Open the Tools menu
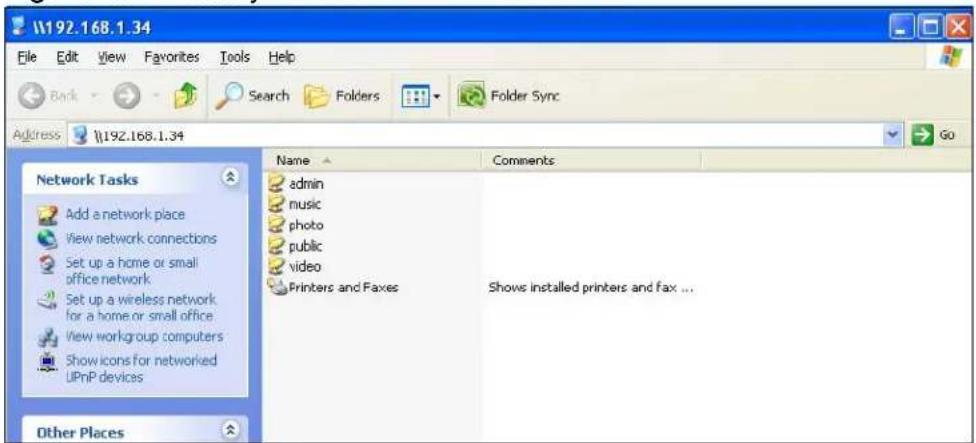The image size is (976, 443). pyautogui.click(x=235, y=57)
